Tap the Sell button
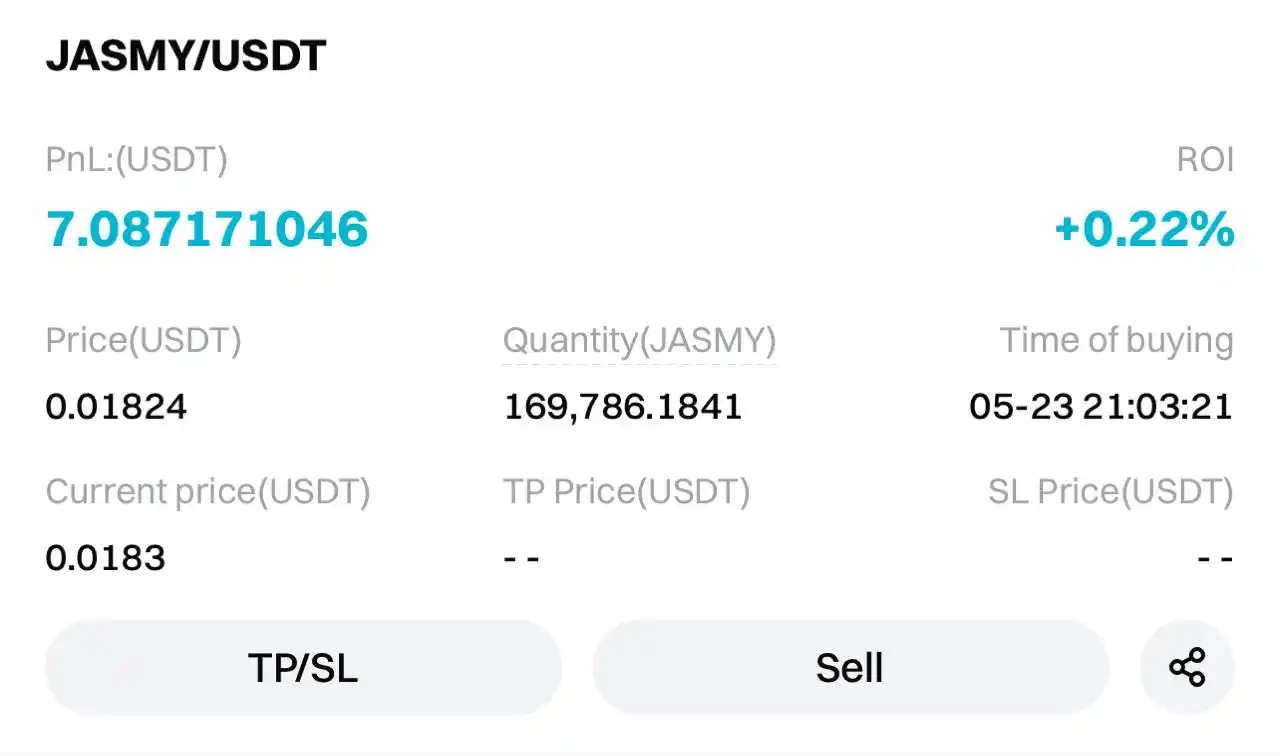The height and width of the screenshot is (756, 1280). [x=850, y=667]
